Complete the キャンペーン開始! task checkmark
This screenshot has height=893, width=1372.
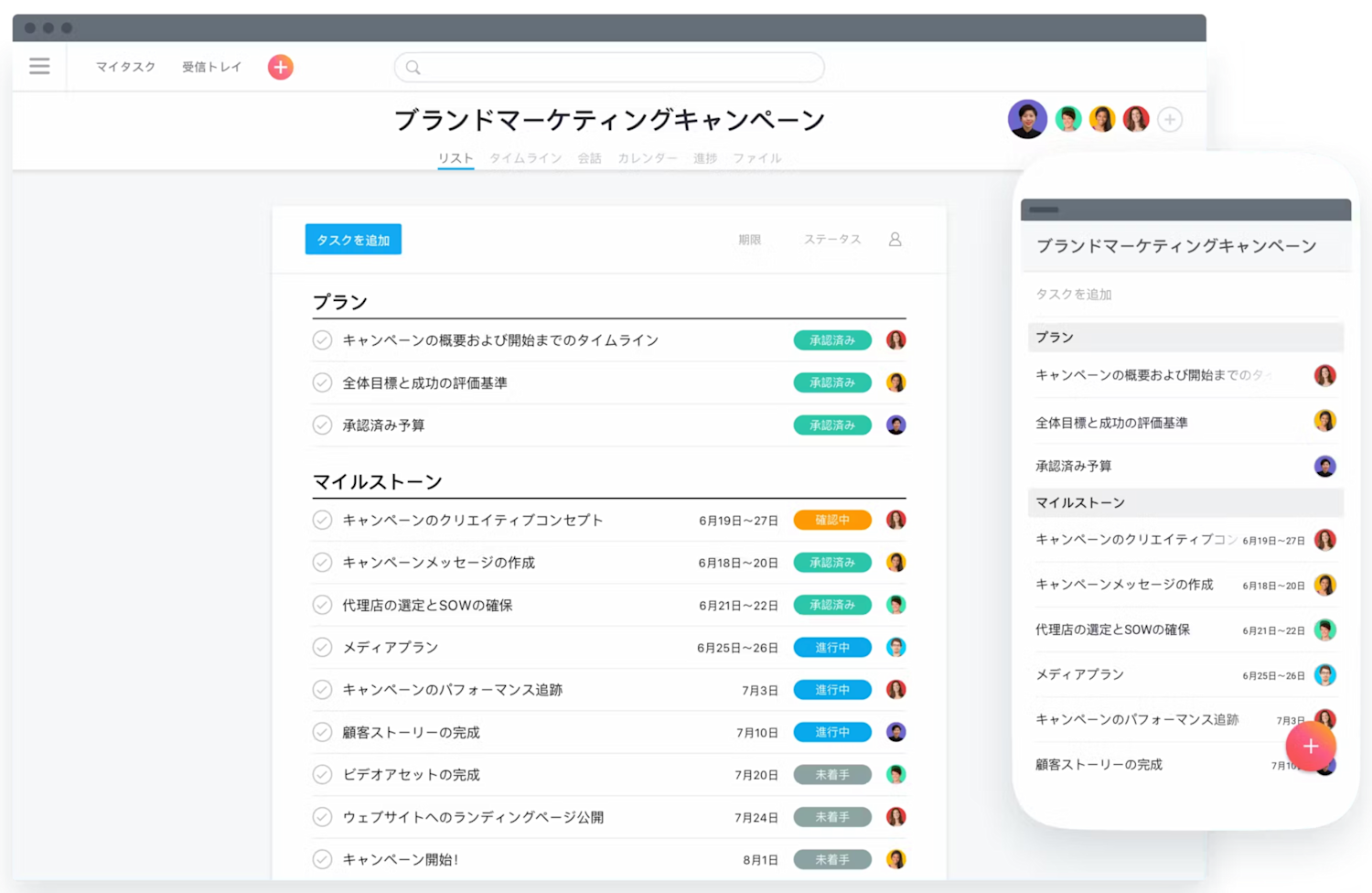pos(322,859)
